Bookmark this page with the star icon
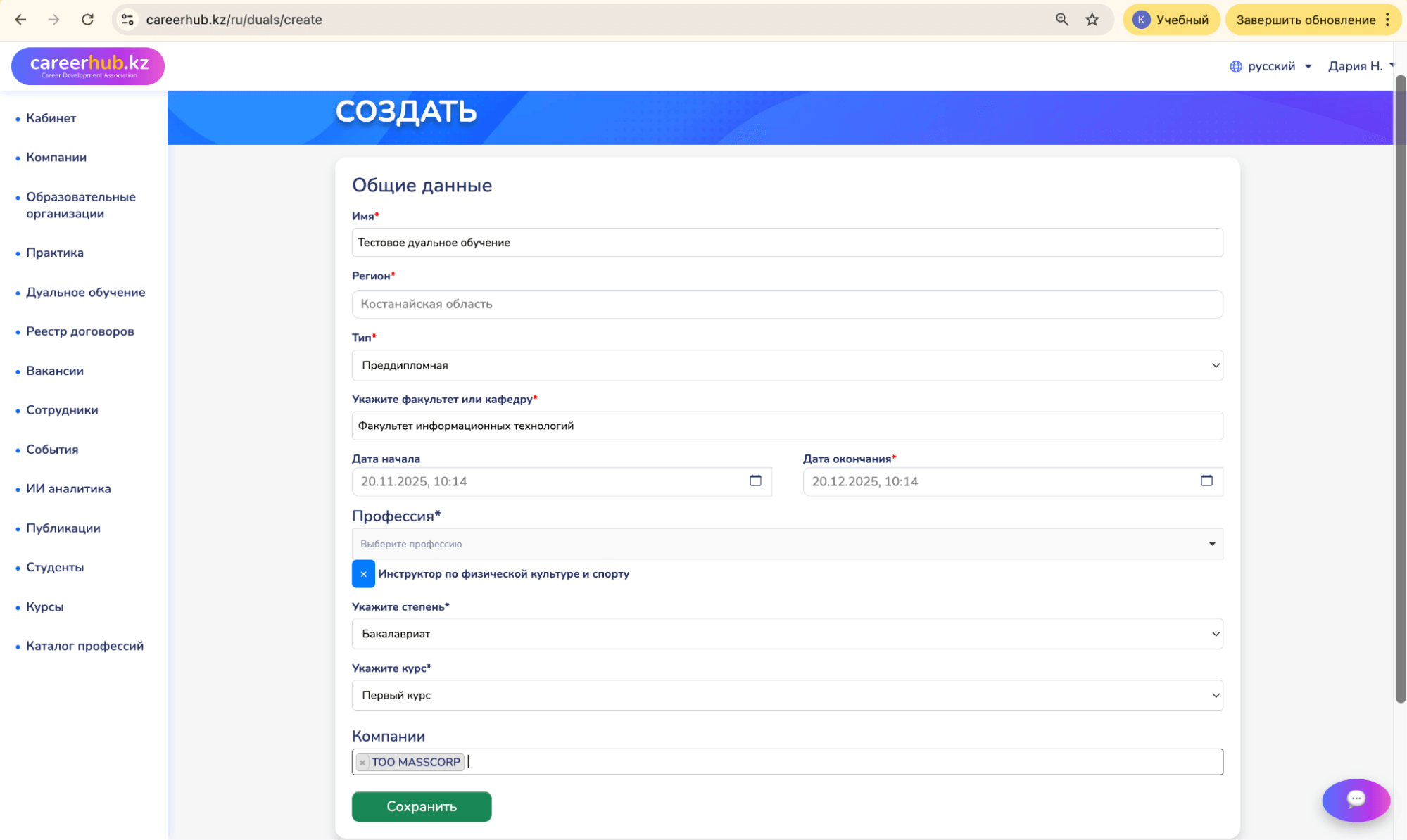1407x840 pixels. click(1092, 20)
